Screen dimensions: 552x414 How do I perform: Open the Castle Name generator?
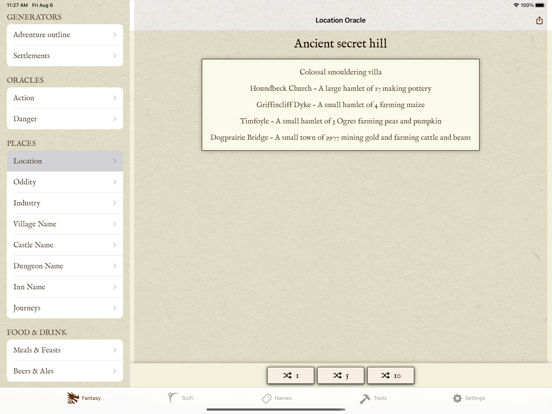click(x=65, y=245)
